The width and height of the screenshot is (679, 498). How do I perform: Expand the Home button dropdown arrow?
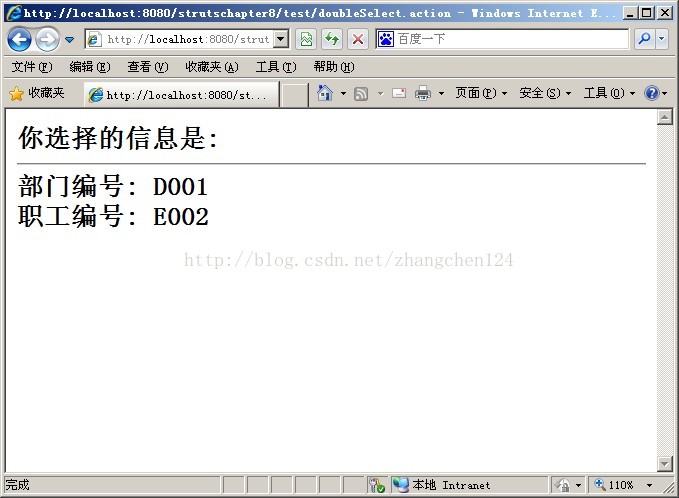343,93
